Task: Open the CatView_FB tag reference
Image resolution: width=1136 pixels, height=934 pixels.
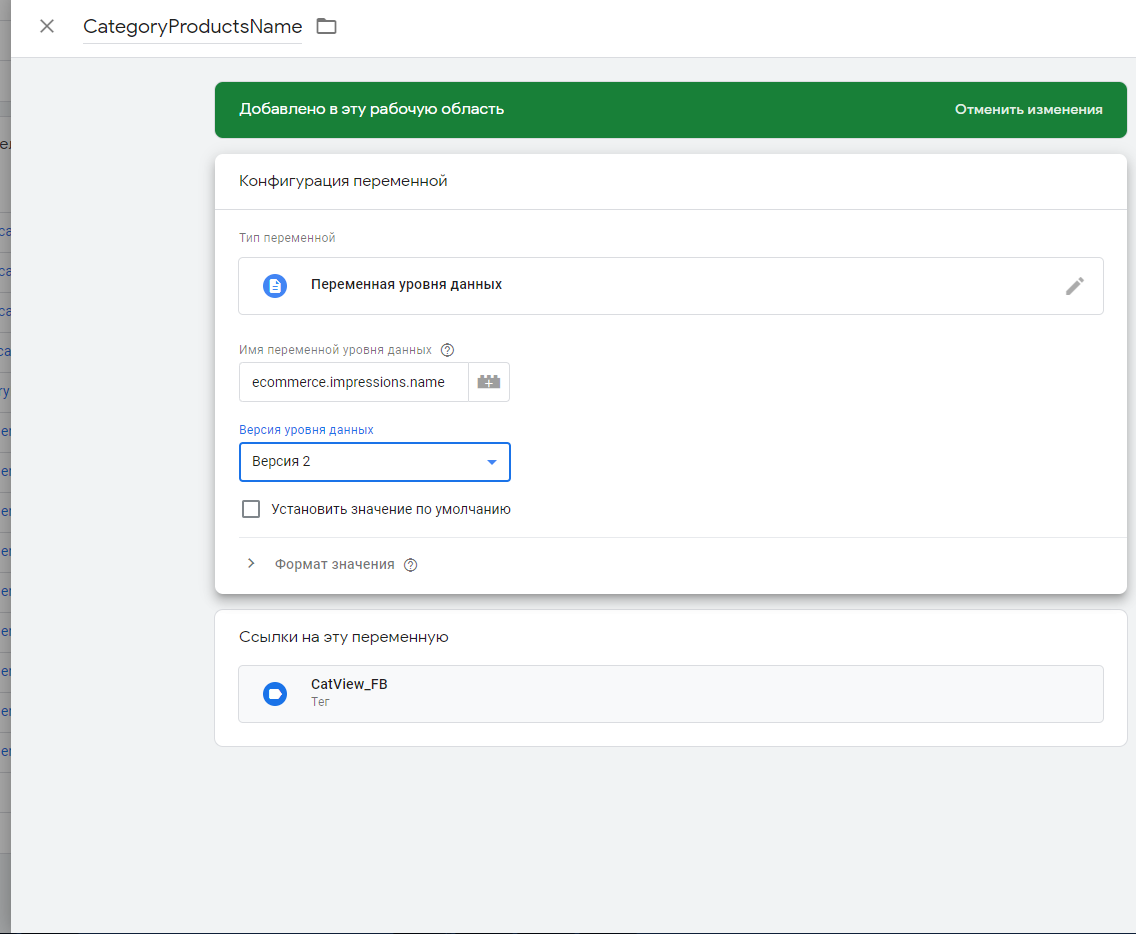Action: 670,693
